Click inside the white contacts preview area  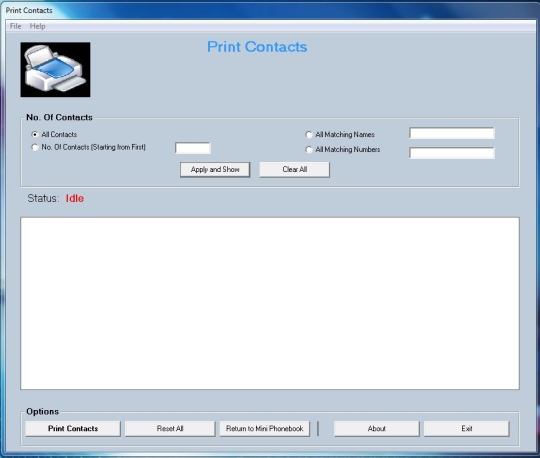click(270, 303)
